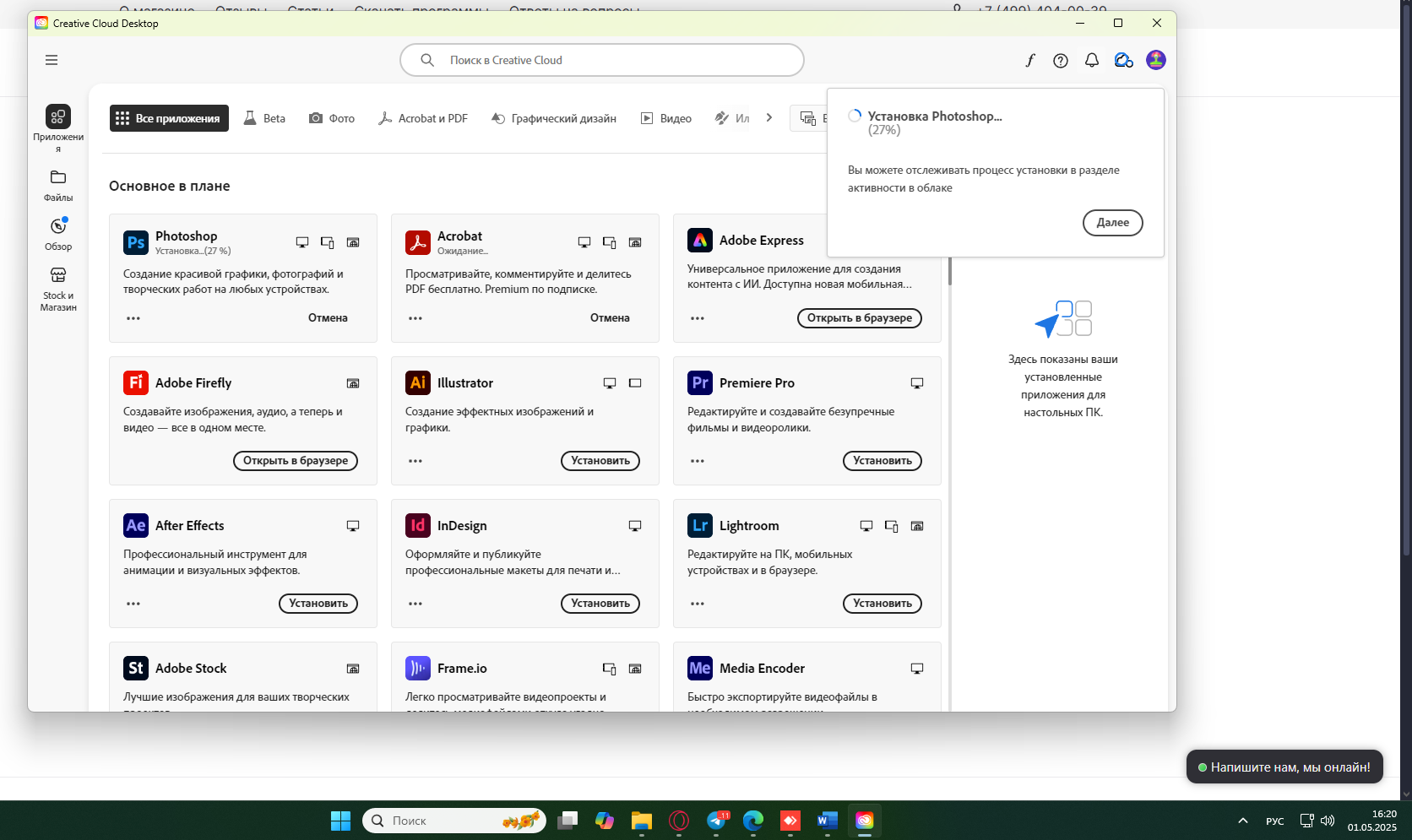
Task: Open the Files section in sidebar
Action: coord(58,186)
